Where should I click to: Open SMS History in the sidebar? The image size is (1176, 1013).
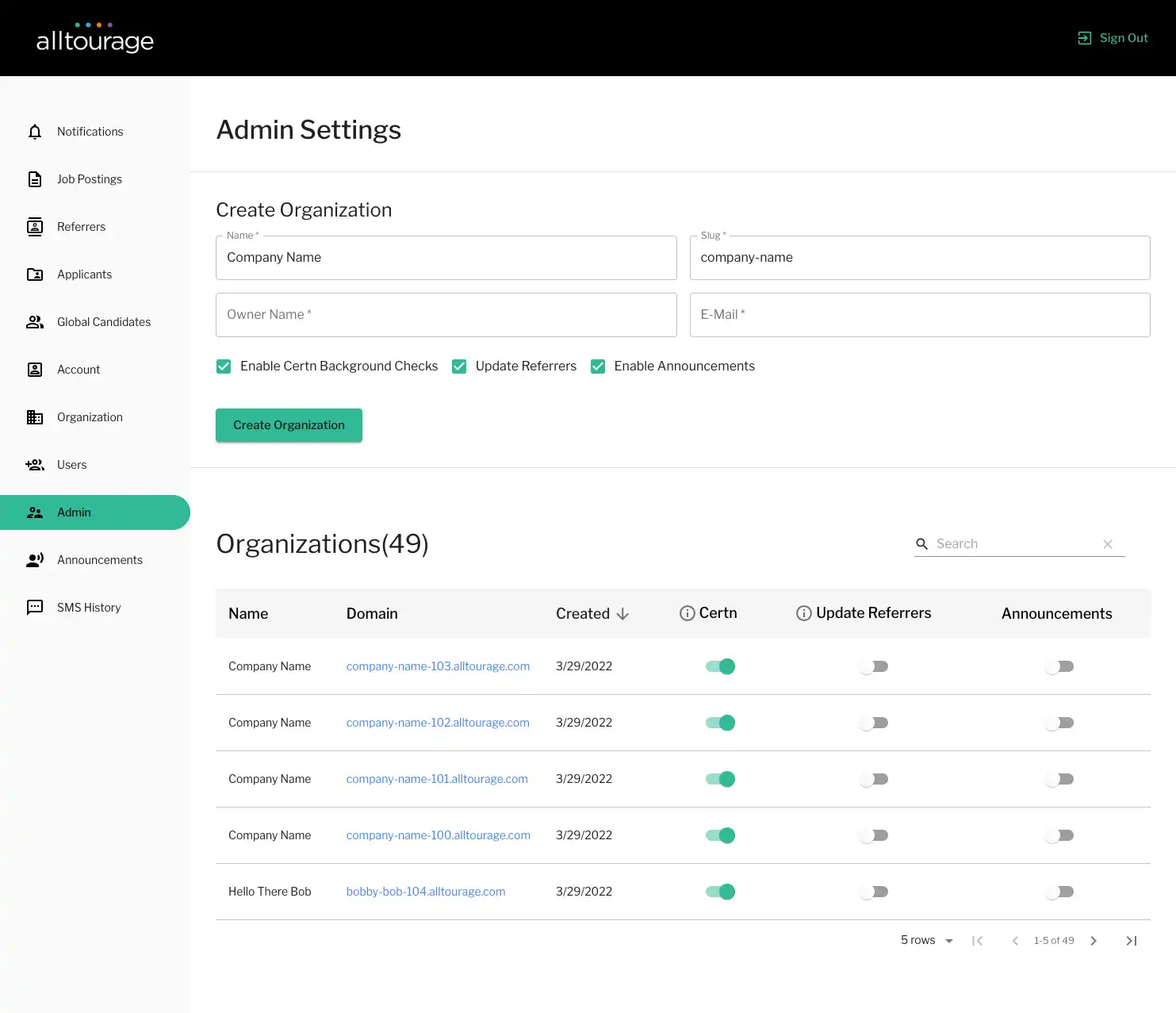click(95, 608)
